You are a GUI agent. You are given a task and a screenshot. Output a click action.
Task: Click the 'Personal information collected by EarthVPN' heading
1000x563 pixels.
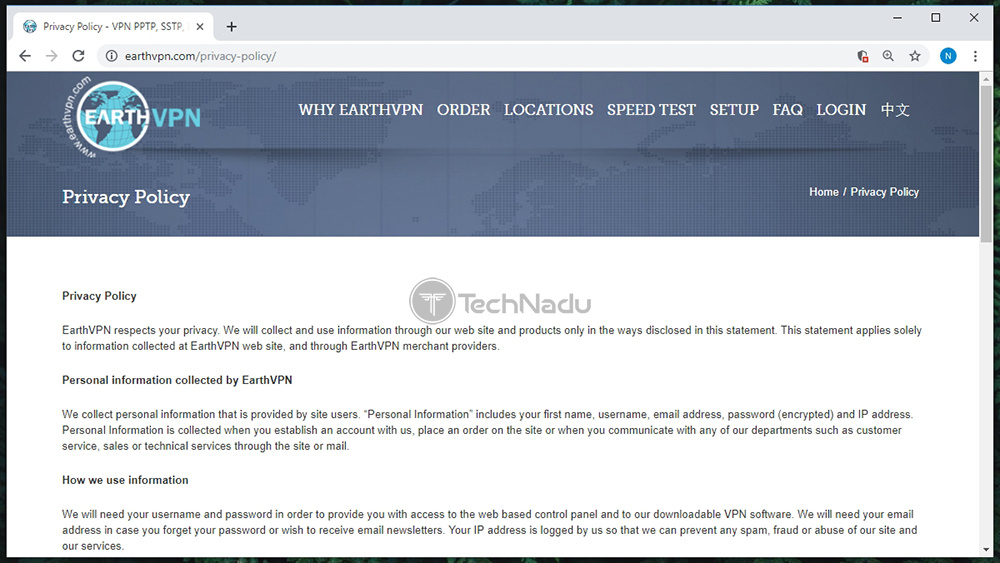pyautogui.click(x=177, y=380)
